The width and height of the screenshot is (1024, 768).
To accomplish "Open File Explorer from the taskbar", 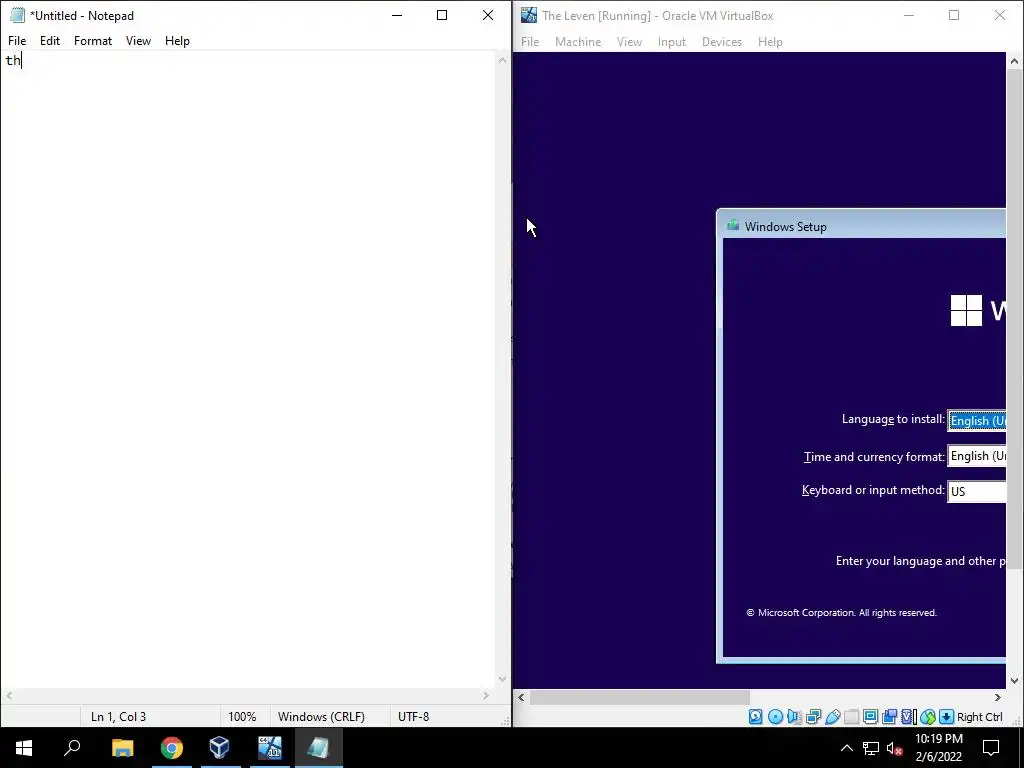I will (x=122, y=748).
